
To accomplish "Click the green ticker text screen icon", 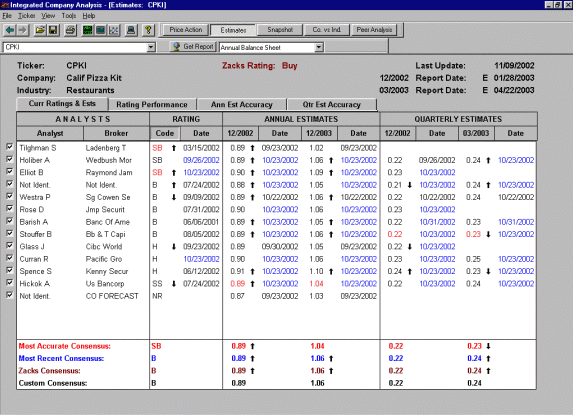I will 87,30.
